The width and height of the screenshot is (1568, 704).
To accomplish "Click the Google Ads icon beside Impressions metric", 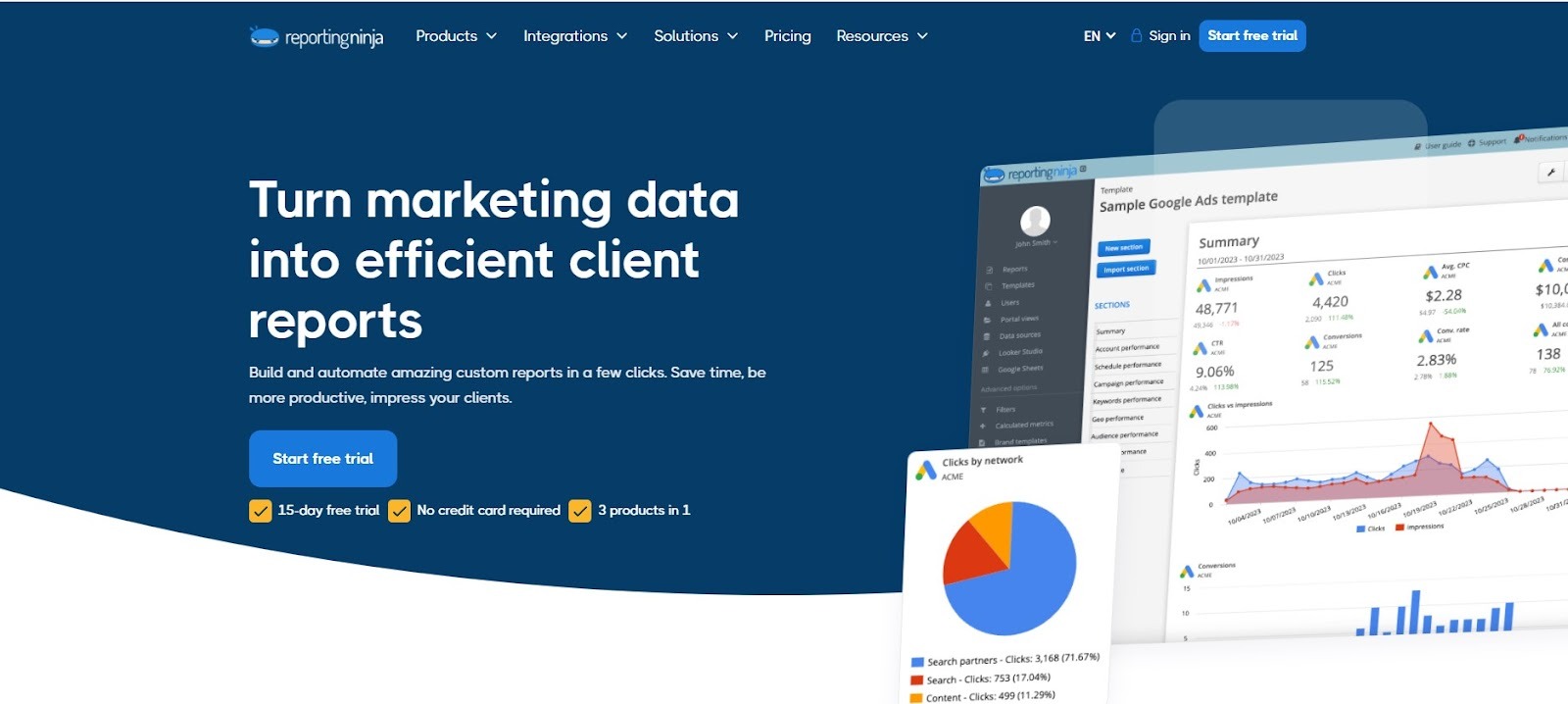I will pos(1203,285).
